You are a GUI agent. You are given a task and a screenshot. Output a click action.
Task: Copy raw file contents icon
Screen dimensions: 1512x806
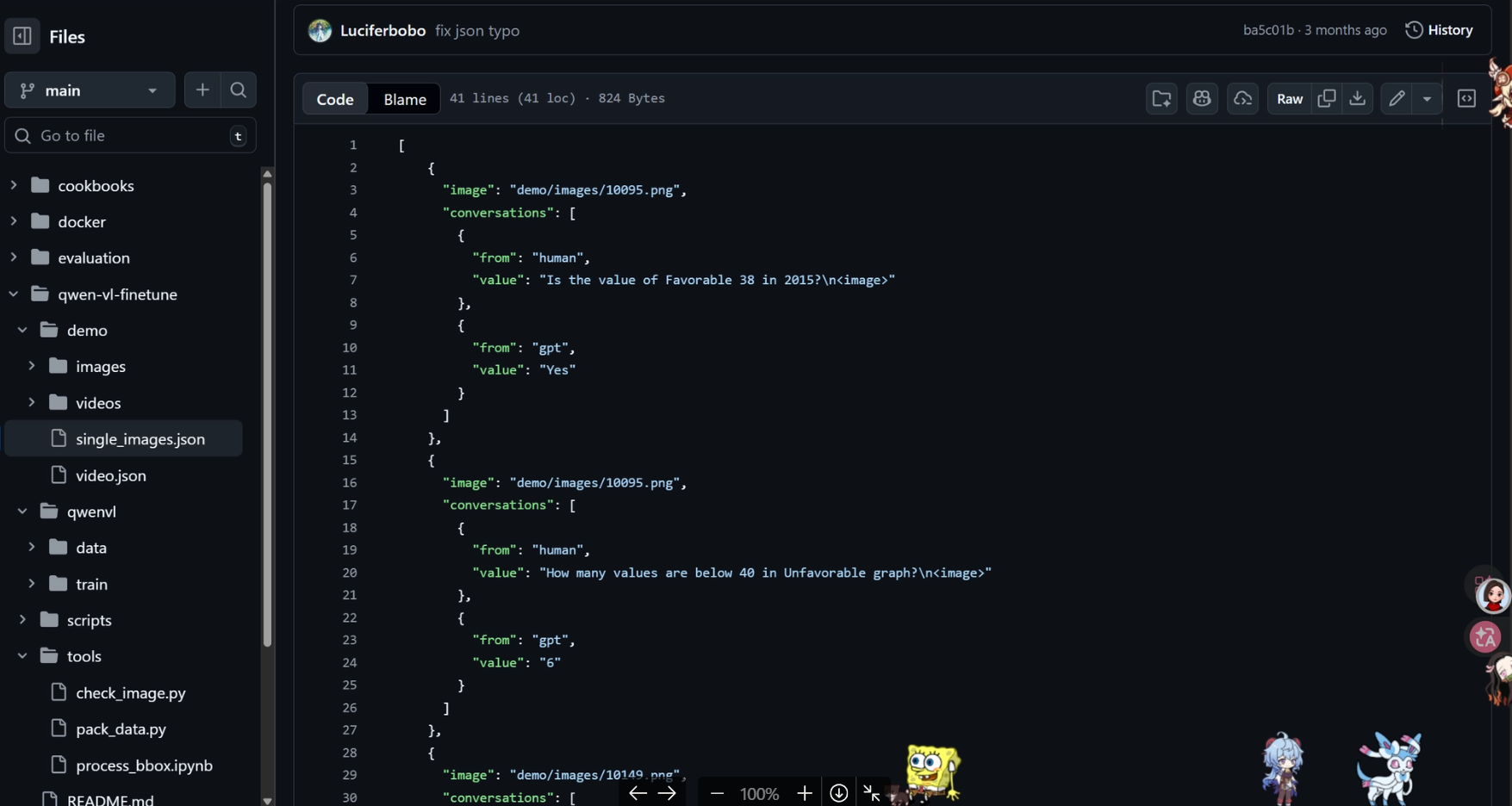pos(1327,98)
